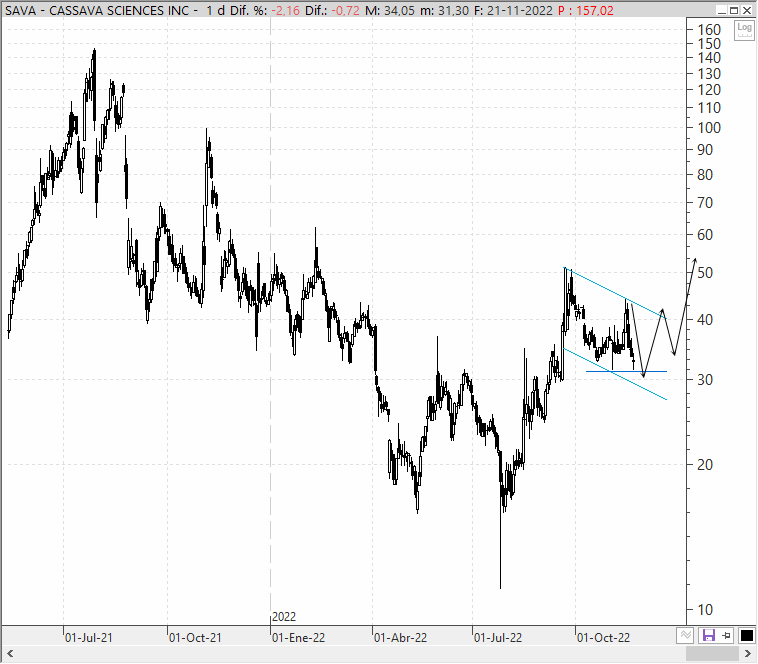Click the 01-Ene-22 date axis label
Image resolution: width=758 pixels, height=664 pixels.
(x=298, y=638)
